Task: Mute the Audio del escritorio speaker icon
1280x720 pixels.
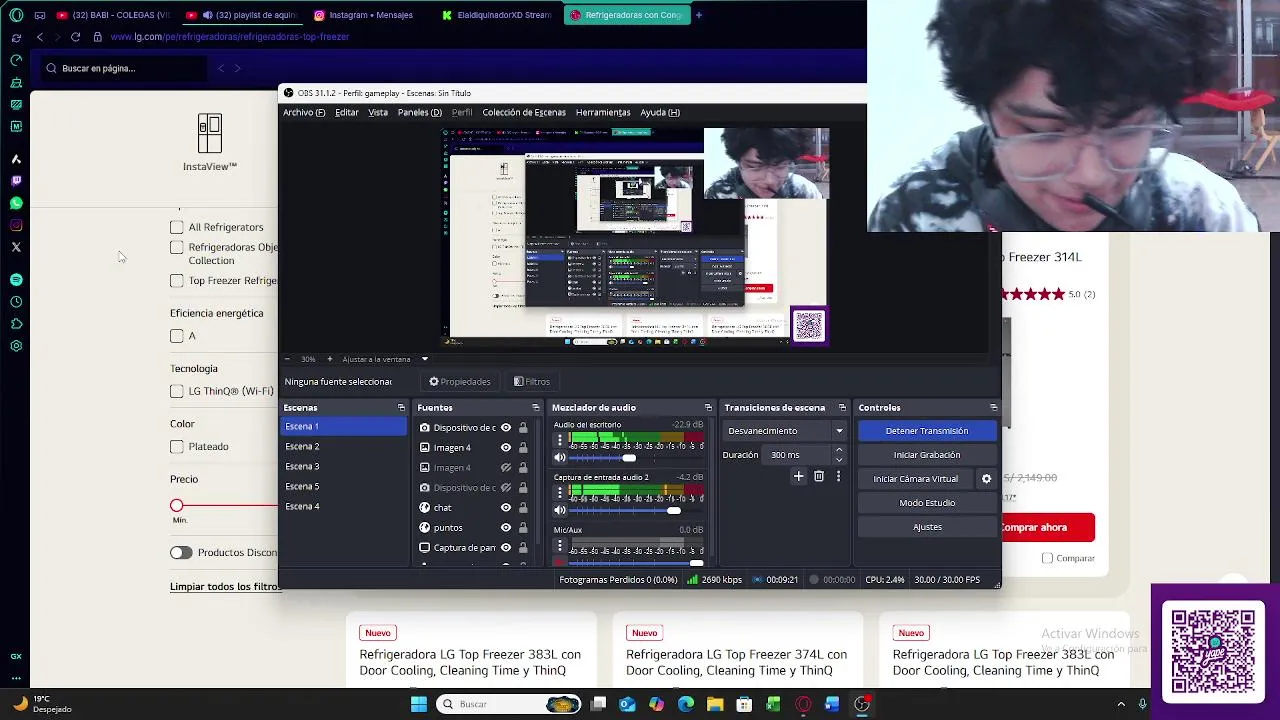Action: click(x=560, y=457)
